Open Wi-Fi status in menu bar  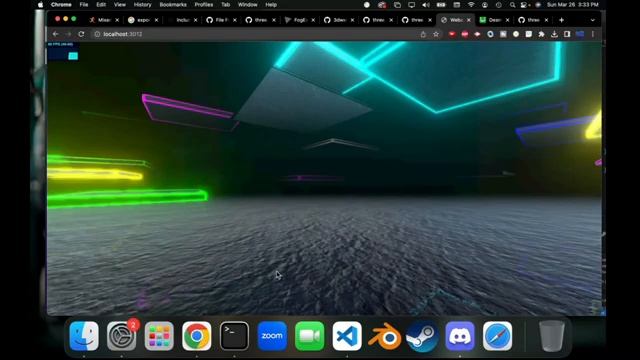[471, 5]
